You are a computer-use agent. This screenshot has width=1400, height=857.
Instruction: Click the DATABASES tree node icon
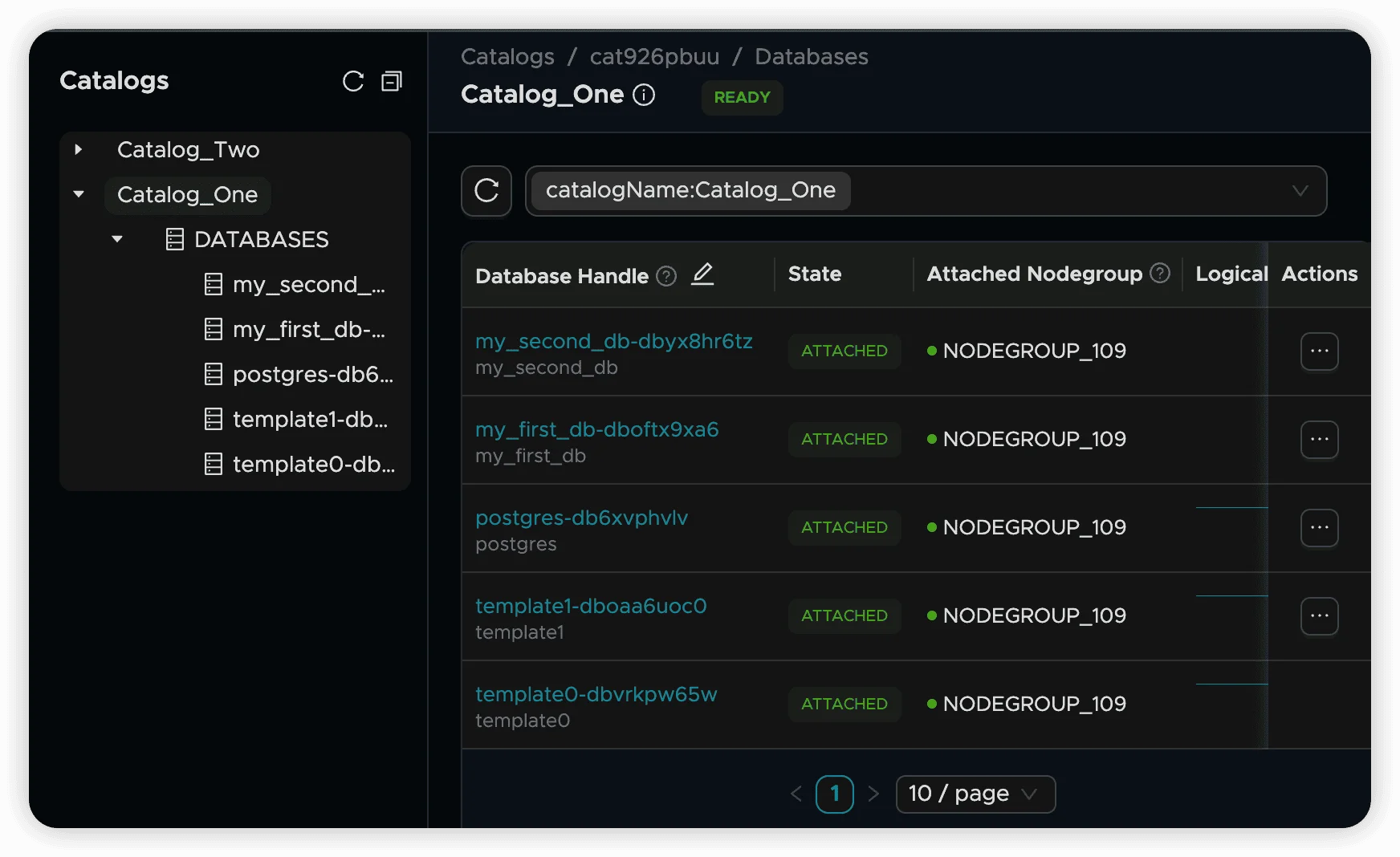(174, 239)
